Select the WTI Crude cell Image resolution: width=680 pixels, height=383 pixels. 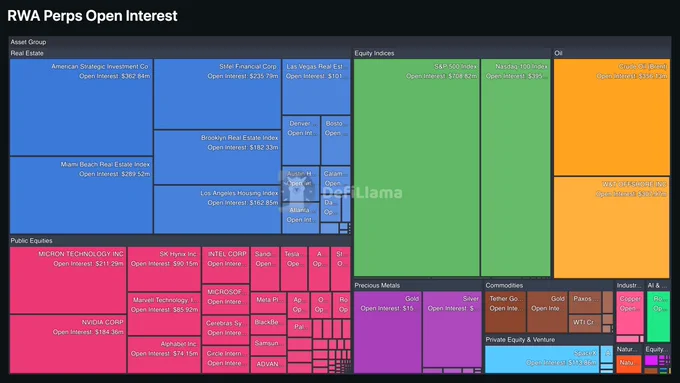[585, 324]
